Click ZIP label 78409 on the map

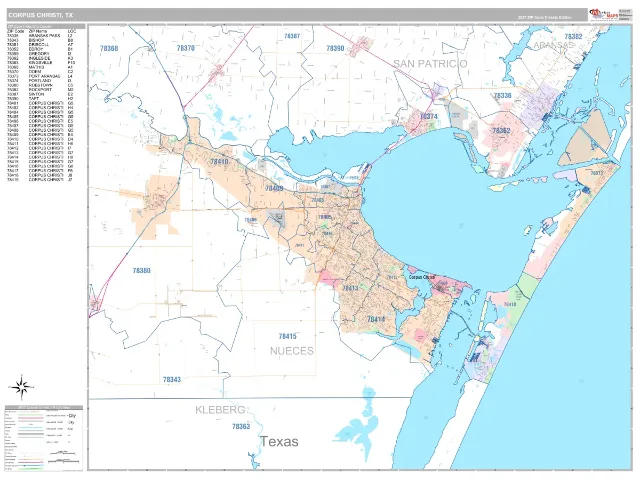point(274,189)
